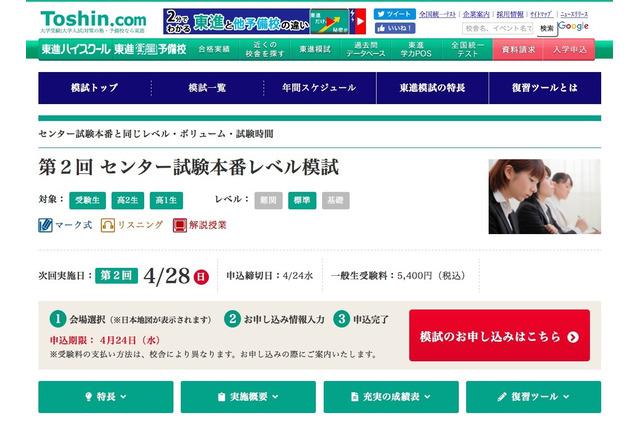Screen dimensions: 640x426
Task: Select the 高1生 target tag
Action: [x=166, y=200]
